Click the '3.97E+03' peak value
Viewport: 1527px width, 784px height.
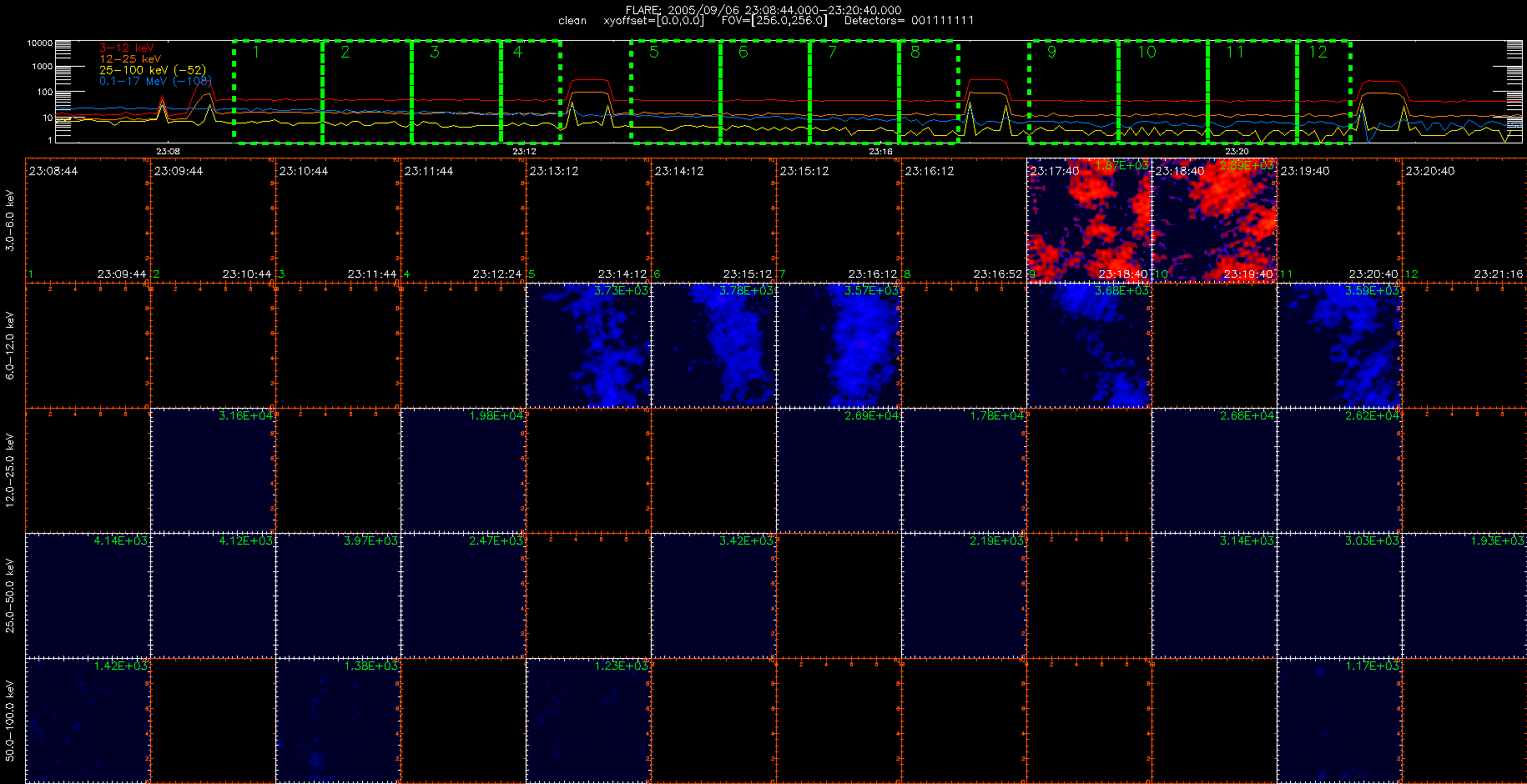tap(370, 540)
